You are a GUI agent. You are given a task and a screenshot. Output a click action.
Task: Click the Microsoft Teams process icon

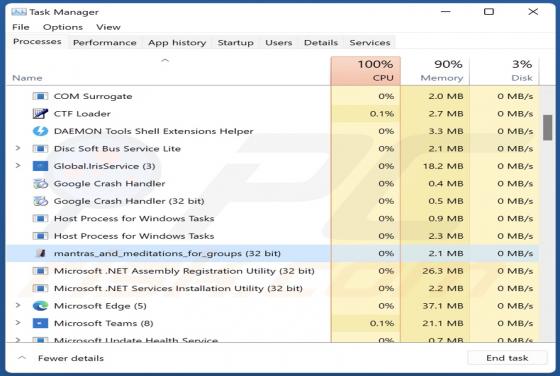tap(40, 323)
